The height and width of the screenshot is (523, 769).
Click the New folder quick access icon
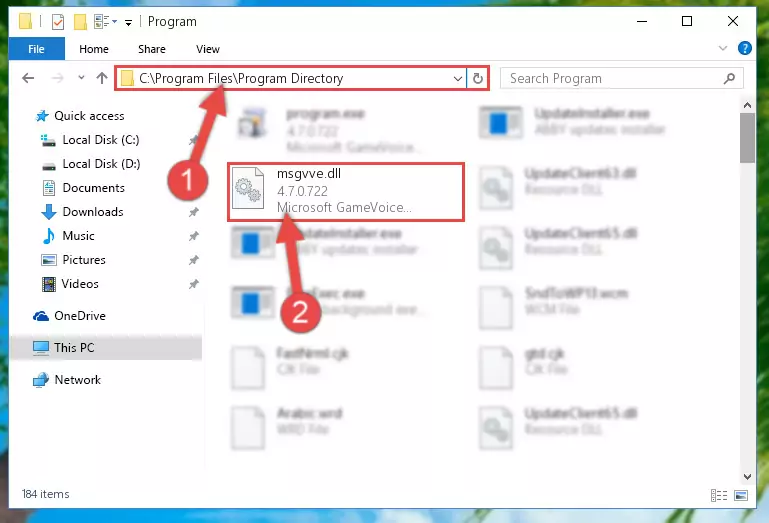[x=80, y=22]
